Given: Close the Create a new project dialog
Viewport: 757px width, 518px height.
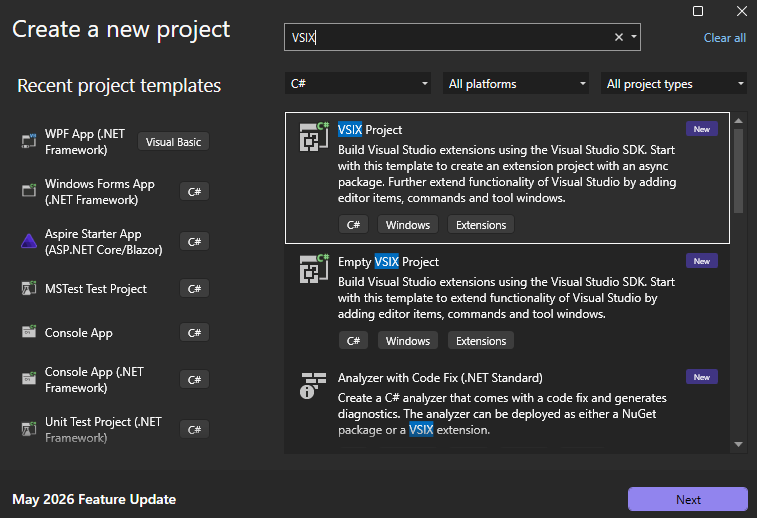Looking at the screenshot, I should 742,11.
